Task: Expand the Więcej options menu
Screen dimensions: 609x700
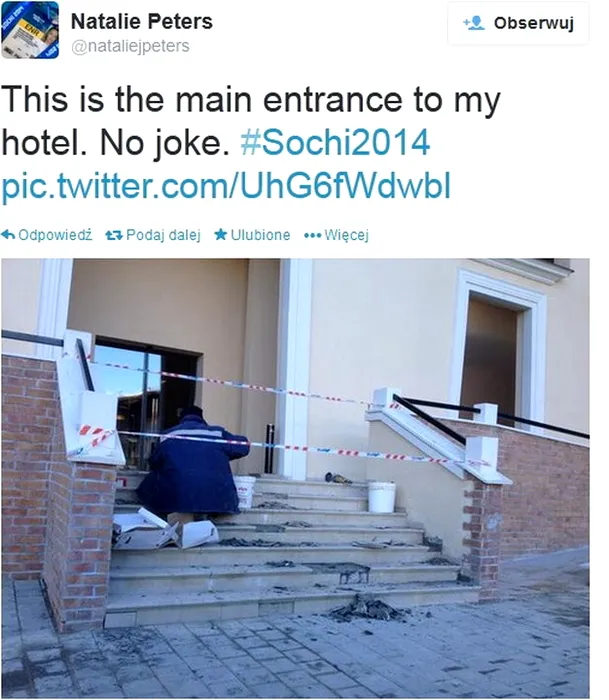Action: (346, 235)
